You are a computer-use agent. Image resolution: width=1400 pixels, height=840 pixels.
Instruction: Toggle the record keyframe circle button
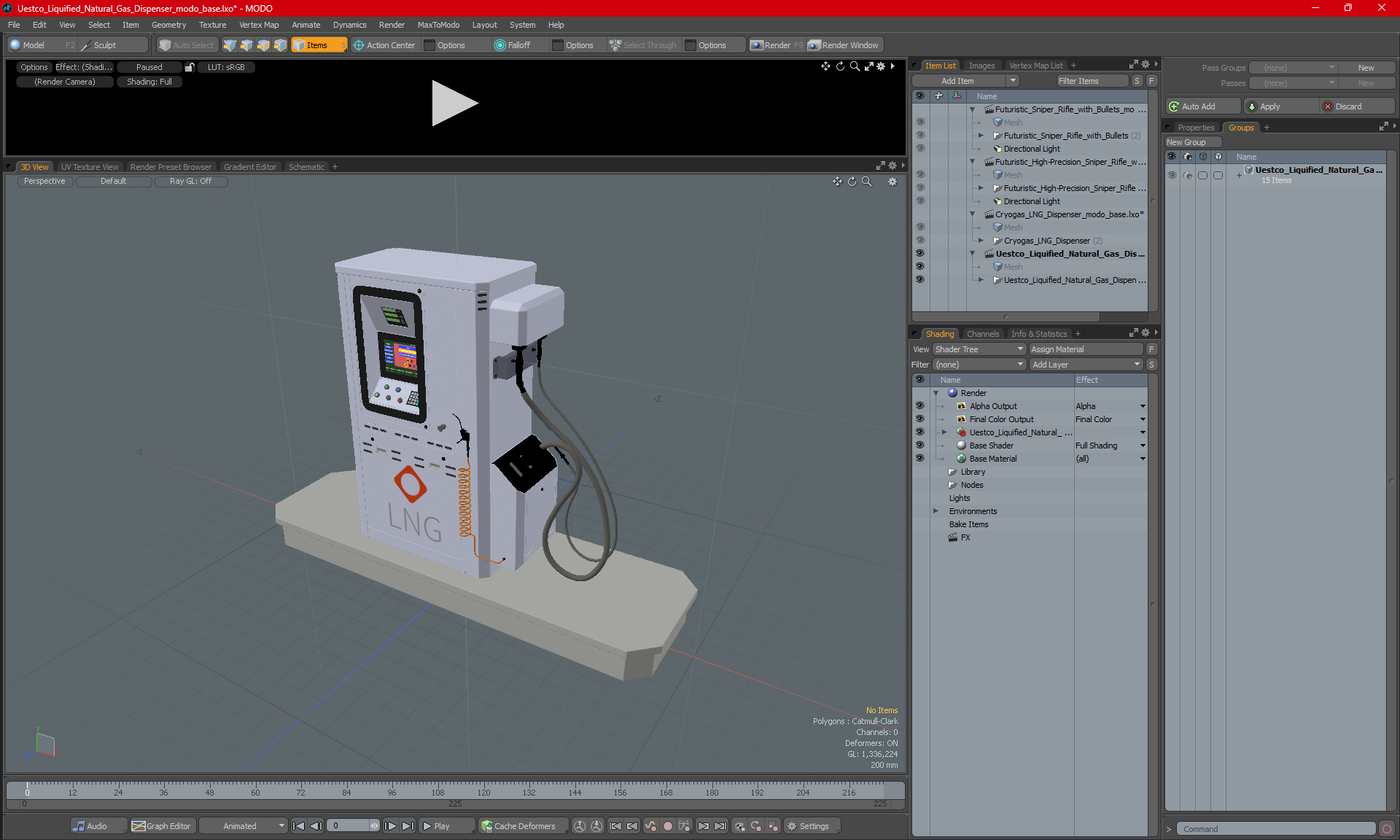click(x=667, y=826)
